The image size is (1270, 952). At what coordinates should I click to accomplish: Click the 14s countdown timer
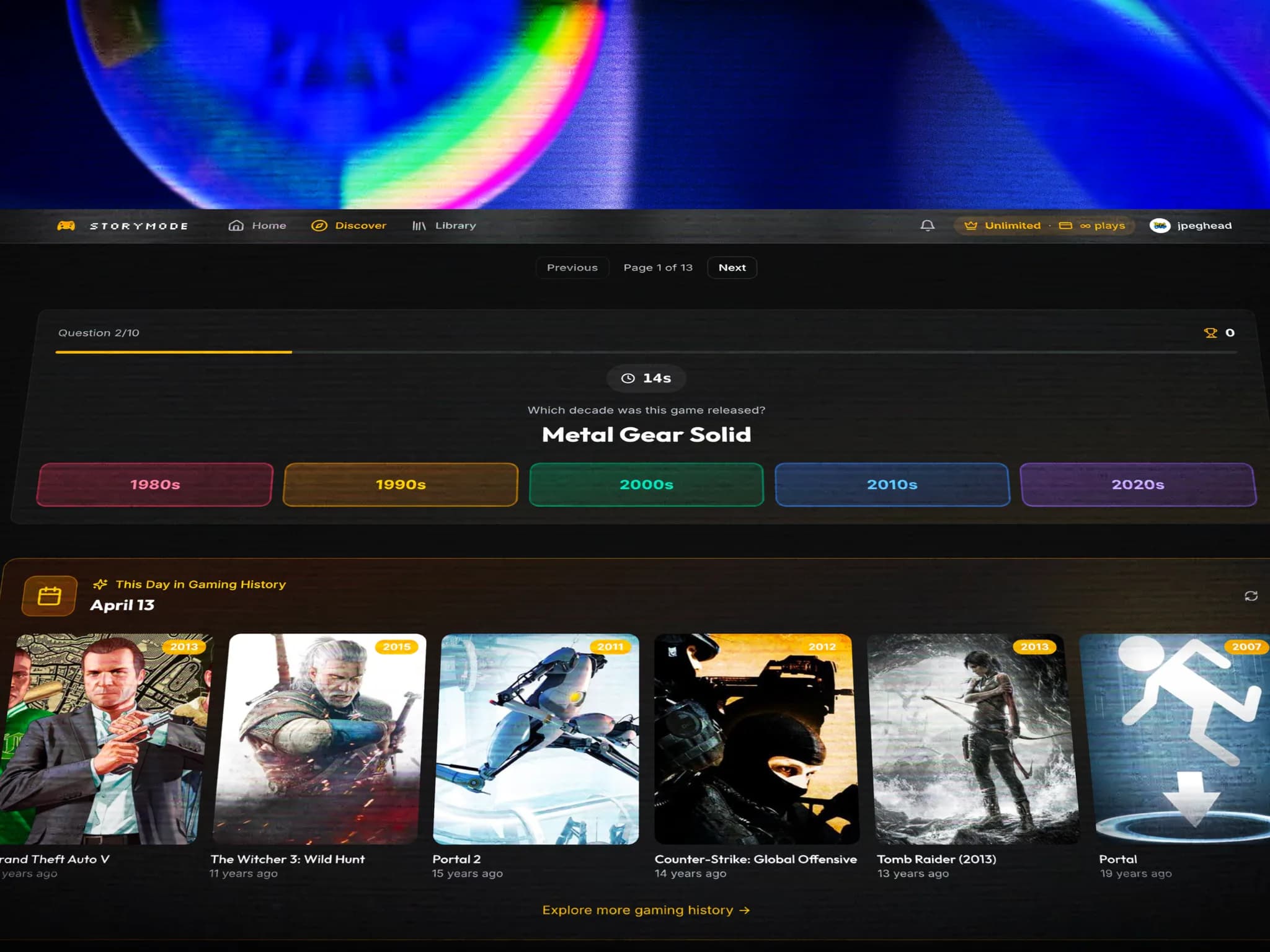[646, 378]
